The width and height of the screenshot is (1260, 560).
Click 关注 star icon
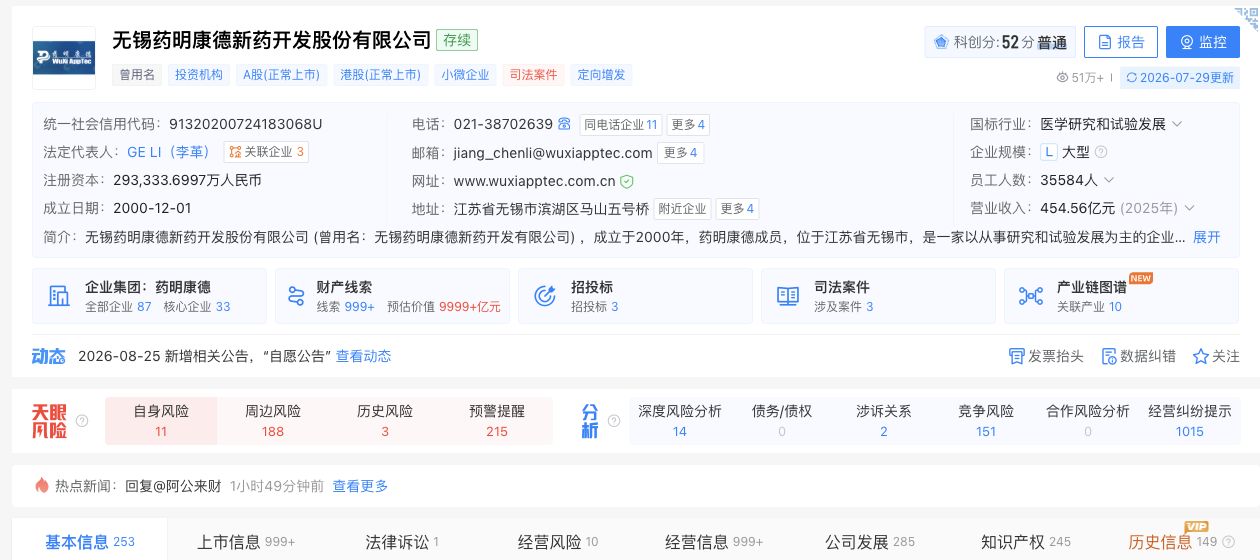click(x=1200, y=356)
